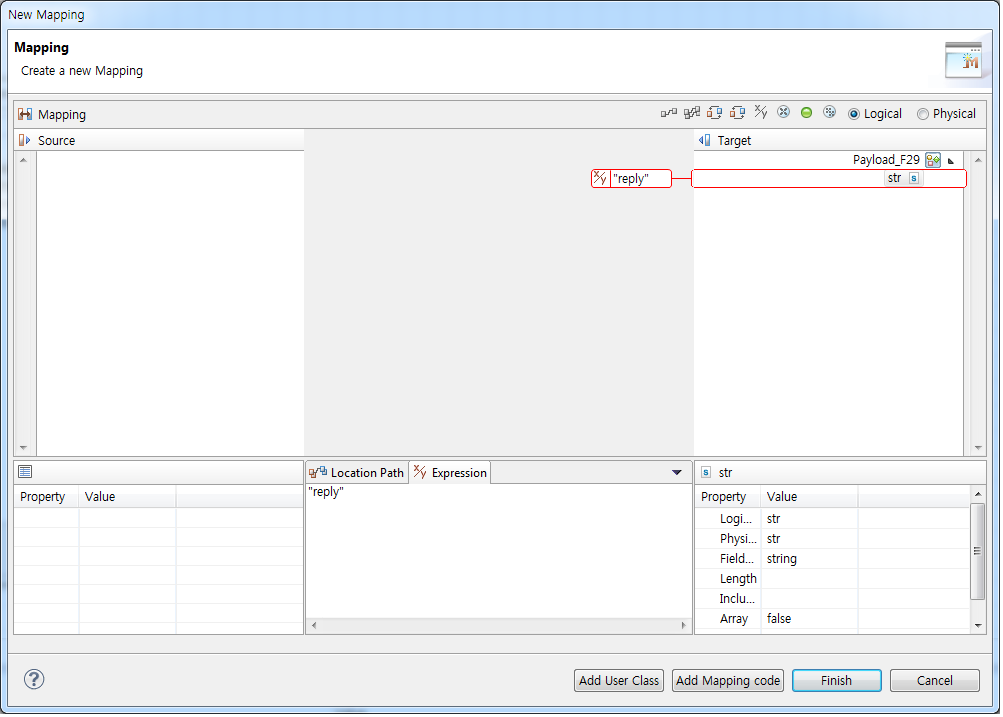Screen dimensions: 1003x717
Task: Switch to the Location Path tab
Action: click(x=358, y=471)
